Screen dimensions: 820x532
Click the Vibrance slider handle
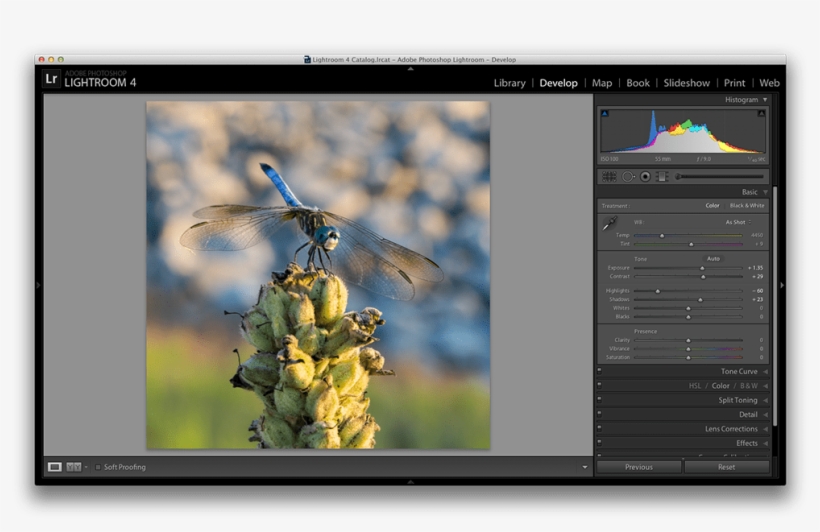[x=688, y=349]
